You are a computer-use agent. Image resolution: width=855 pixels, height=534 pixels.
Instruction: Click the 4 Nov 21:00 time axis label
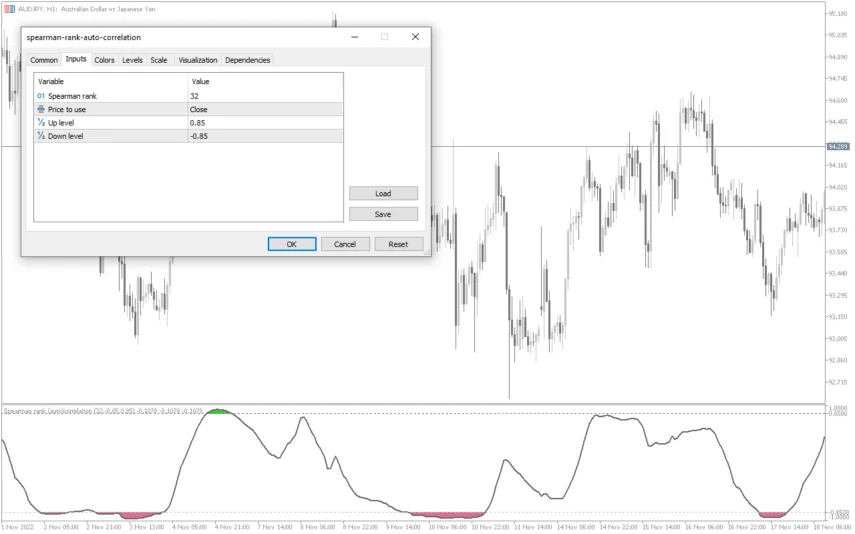pyautogui.click(x=232, y=527)
